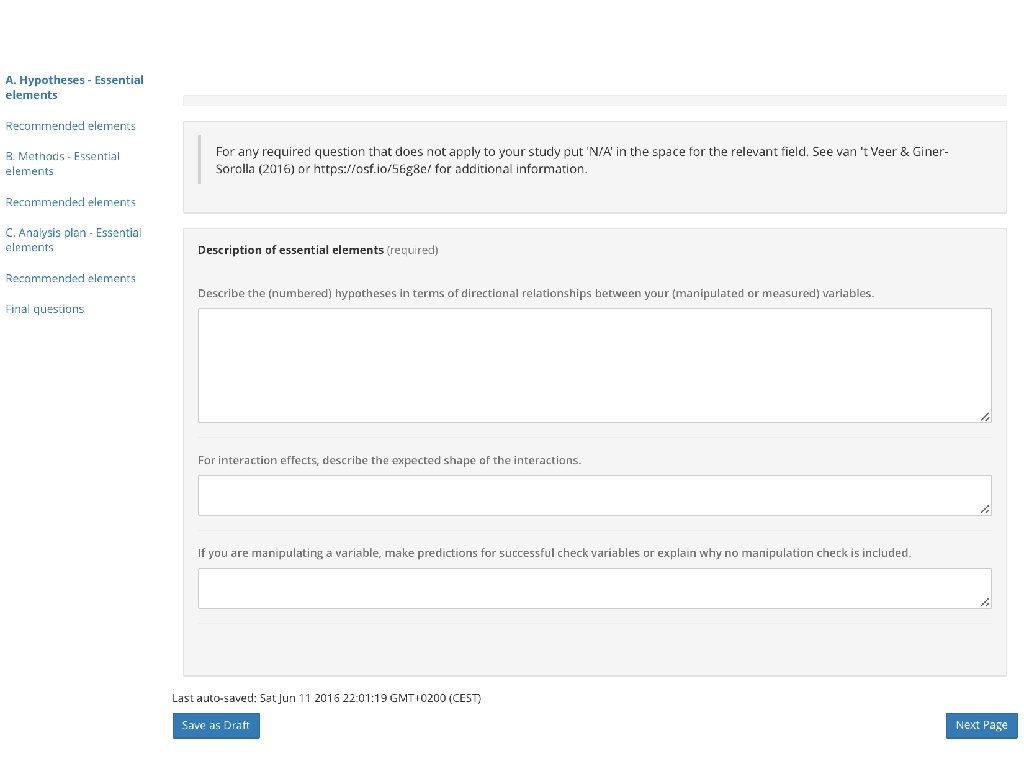Go to Recommended elements under Analysis plan
Screen dimensions: 1024x768
coord(70,278)
